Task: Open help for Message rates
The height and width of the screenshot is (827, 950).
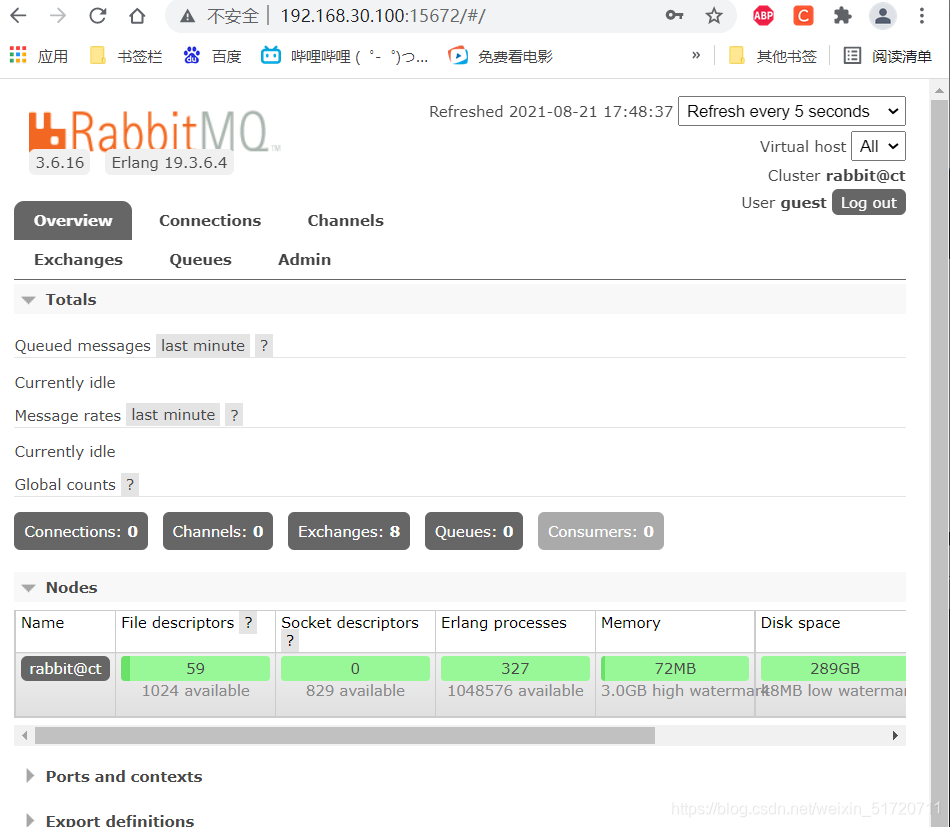Action: coord(234,415)
